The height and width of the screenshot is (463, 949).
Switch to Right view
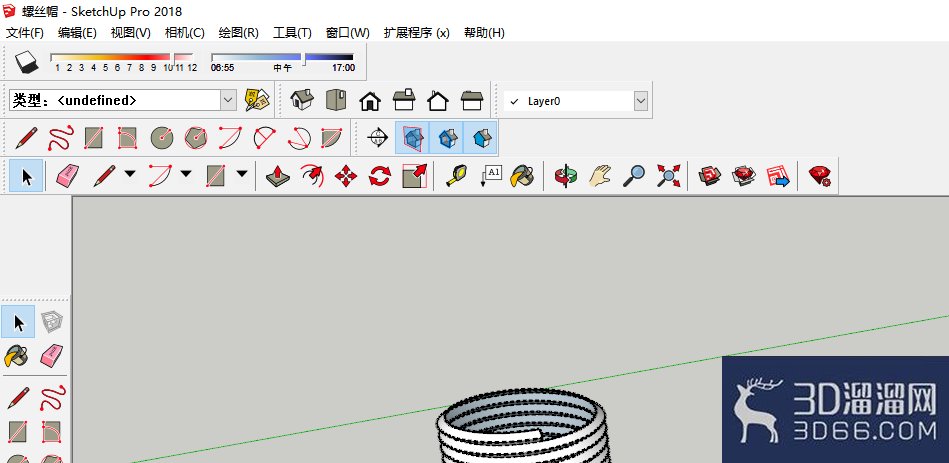click(x=404, y=100)
